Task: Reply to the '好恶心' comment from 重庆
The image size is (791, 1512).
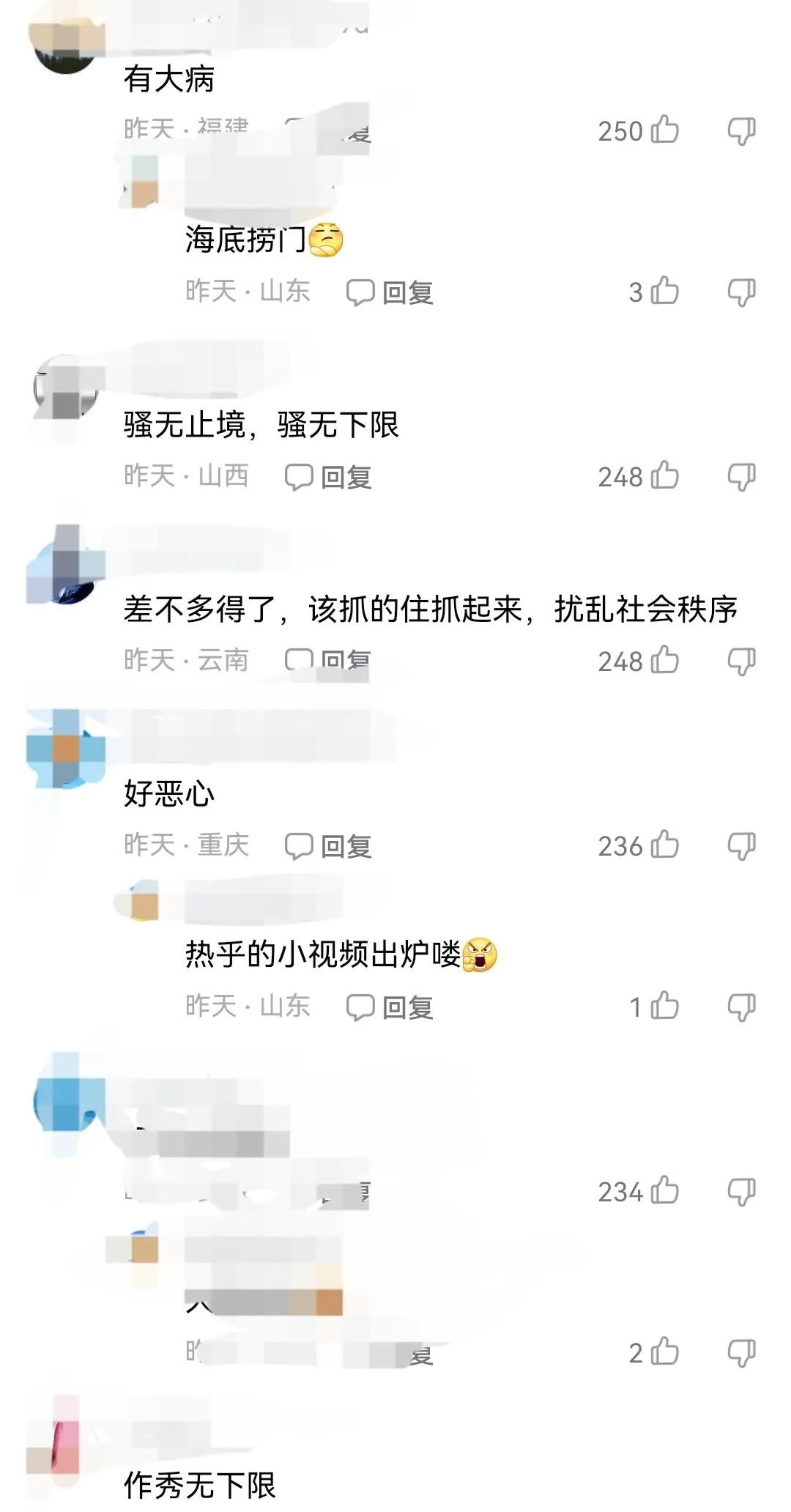Action: point(328,846)
